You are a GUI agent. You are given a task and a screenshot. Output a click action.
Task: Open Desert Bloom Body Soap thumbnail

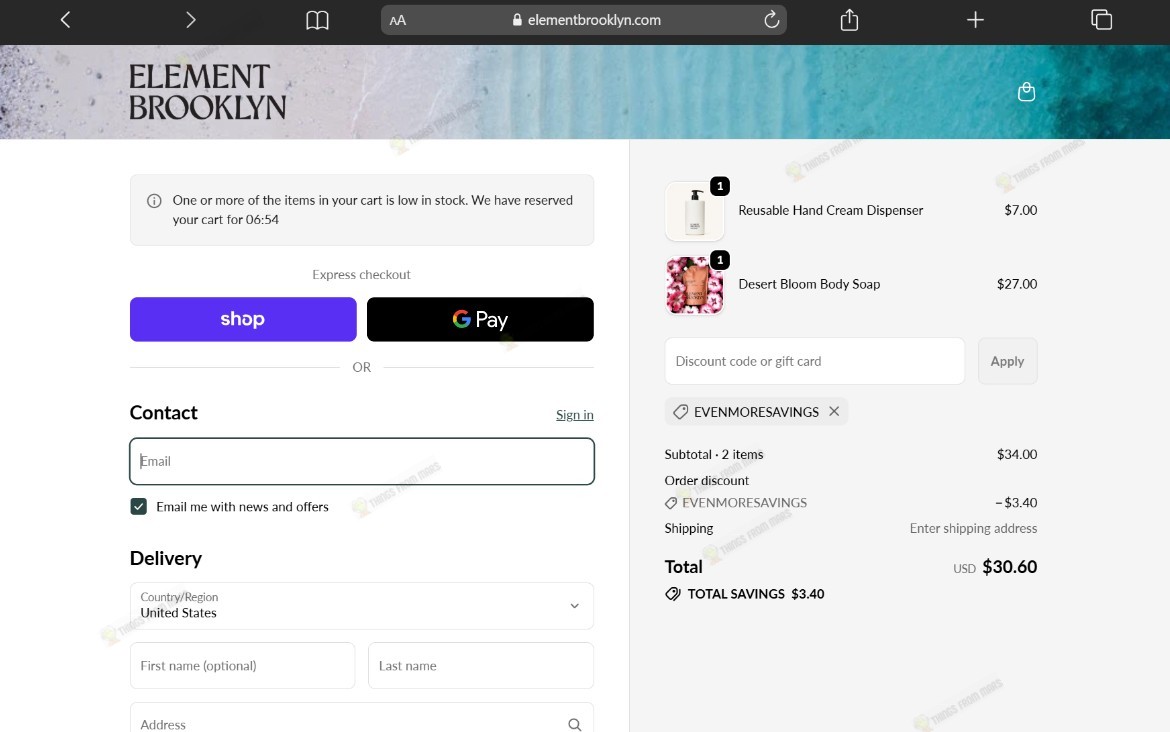695,285
